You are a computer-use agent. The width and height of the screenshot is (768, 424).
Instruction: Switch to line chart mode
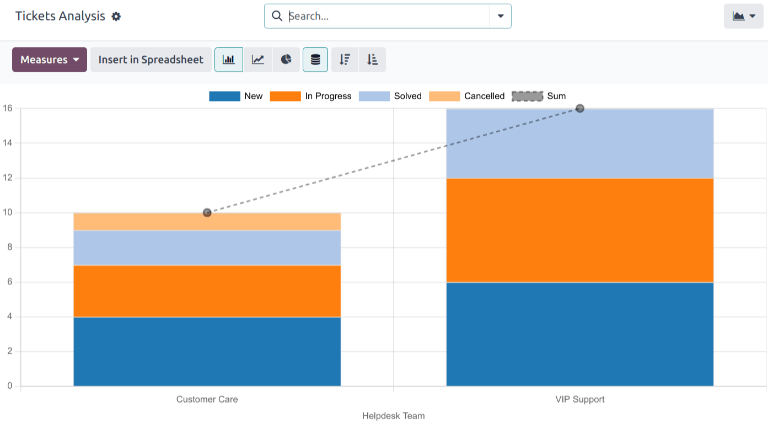coord(257,60)
